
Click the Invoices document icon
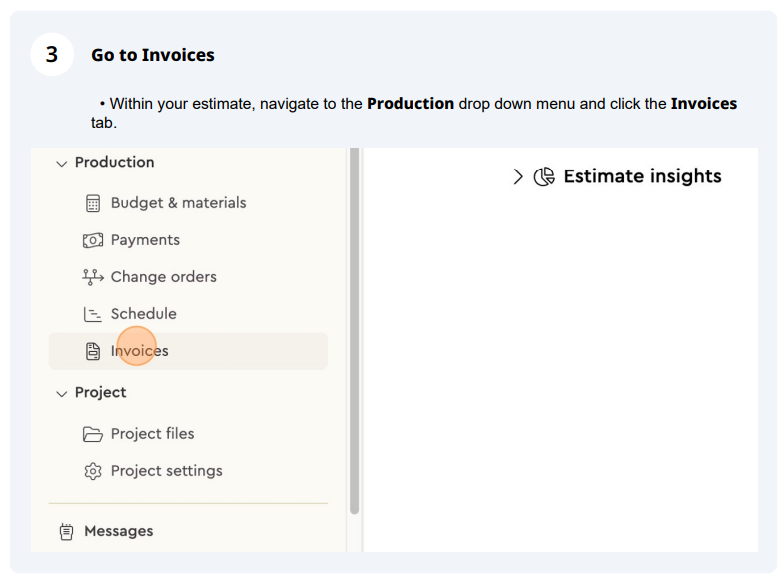pyautogui.click(x=93, y=351)
